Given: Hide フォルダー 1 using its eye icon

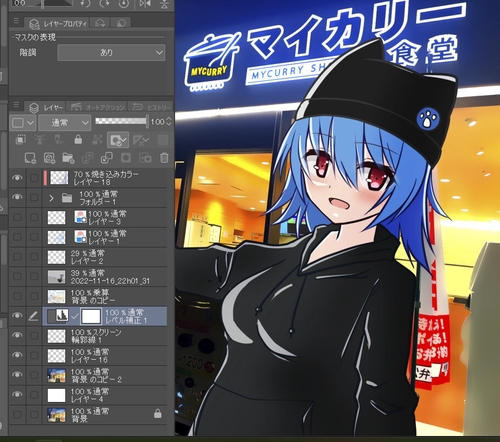Looking at the screenshot, I should coord(17,197).
